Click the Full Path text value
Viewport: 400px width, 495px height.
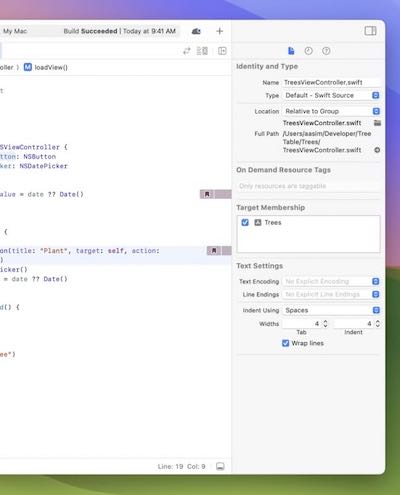(x=327, y=142)
